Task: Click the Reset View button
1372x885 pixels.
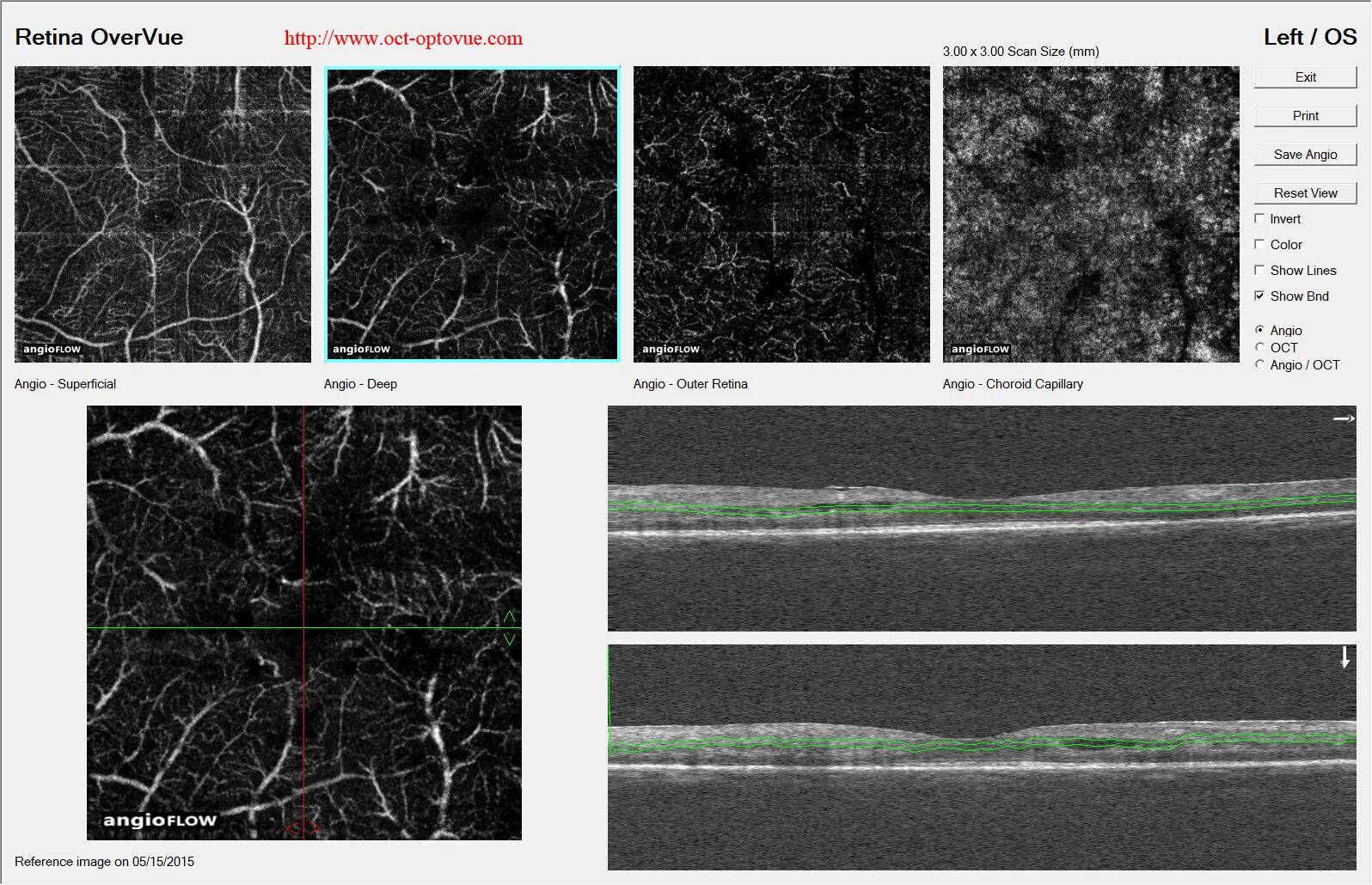Action: [x=1305, y=193]
